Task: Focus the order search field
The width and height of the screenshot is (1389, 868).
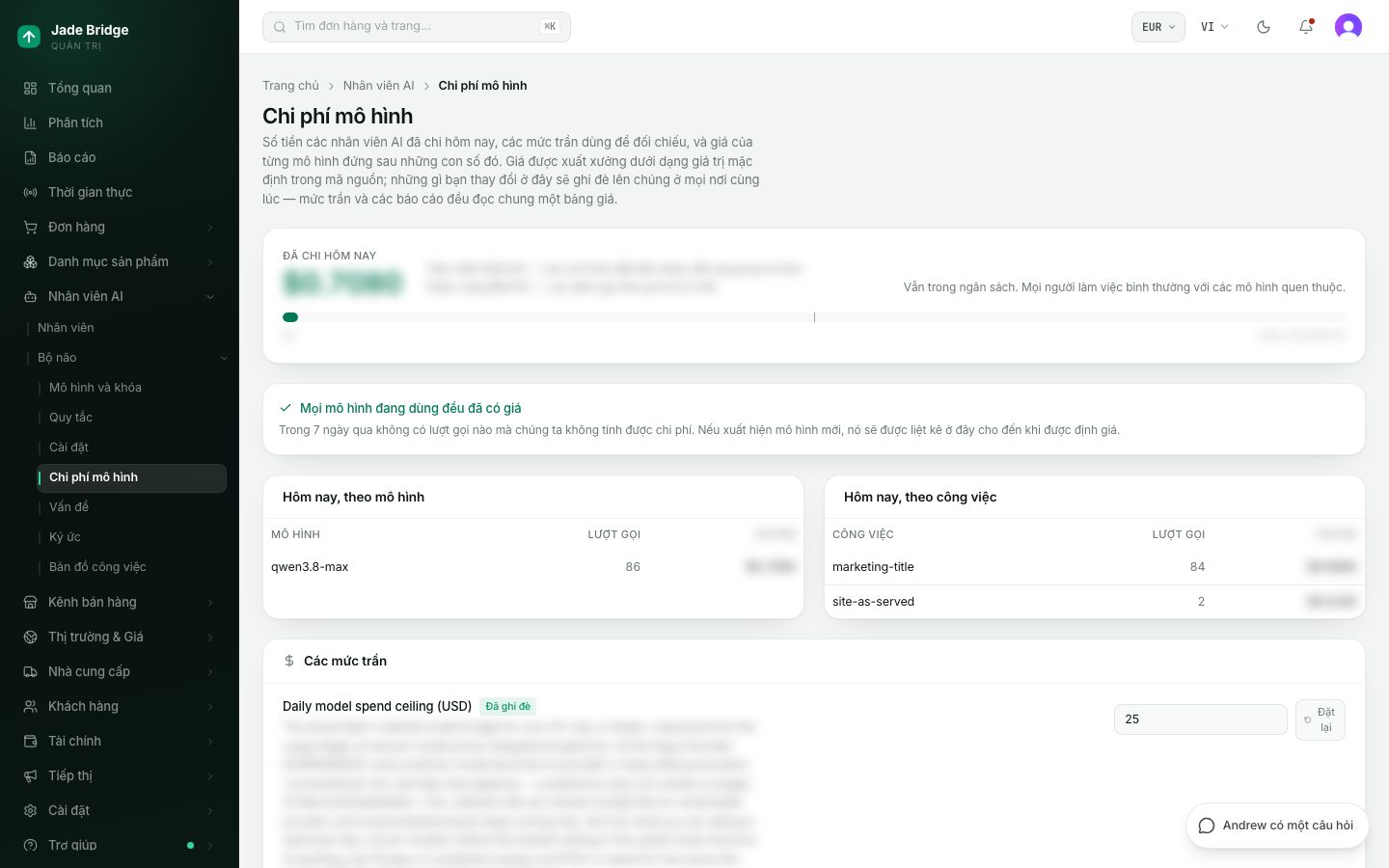Action: pos(417,27)
